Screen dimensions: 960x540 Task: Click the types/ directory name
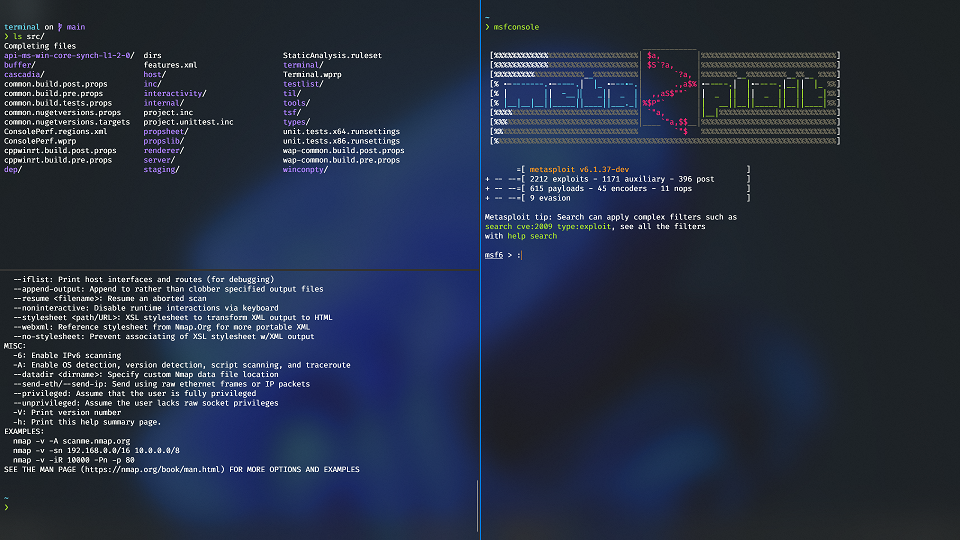296,122
